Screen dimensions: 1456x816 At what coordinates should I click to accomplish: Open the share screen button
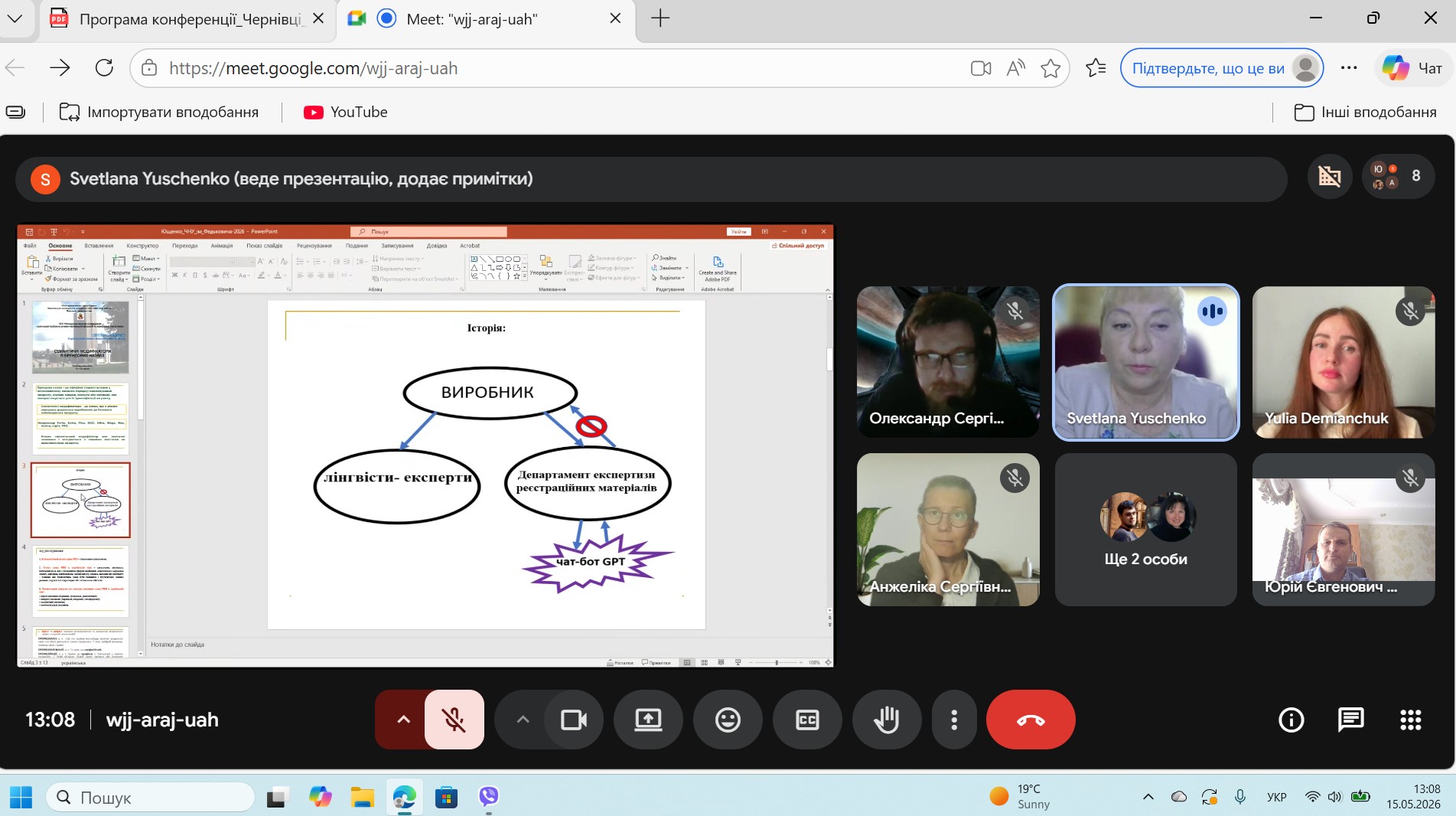pos(648,720)
